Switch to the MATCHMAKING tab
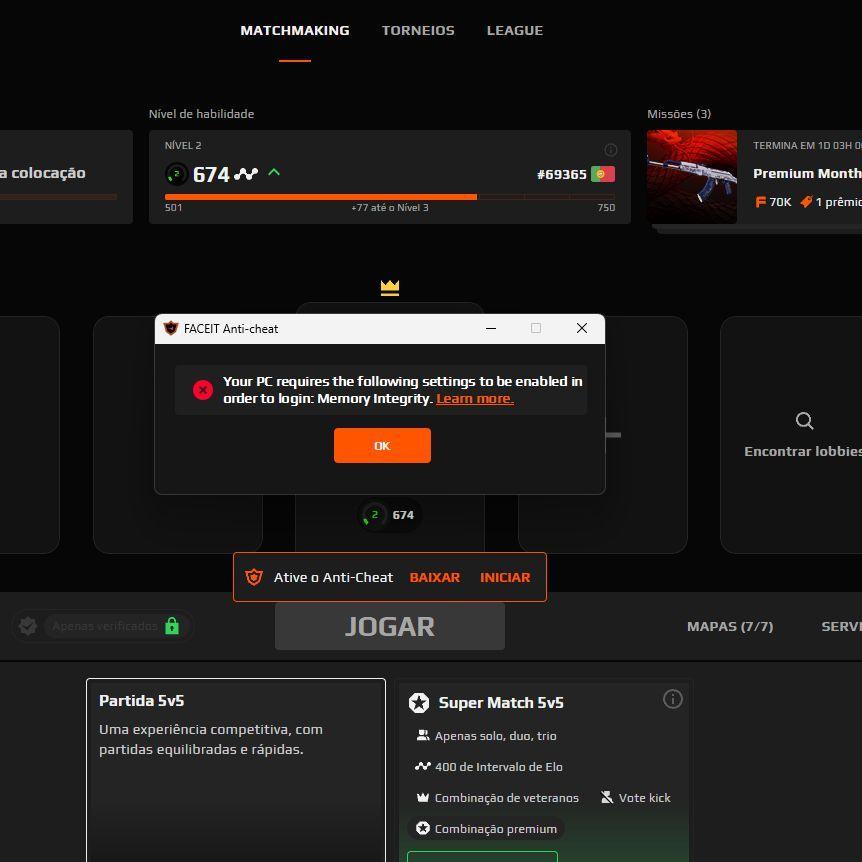 click(x=295, y=30)
